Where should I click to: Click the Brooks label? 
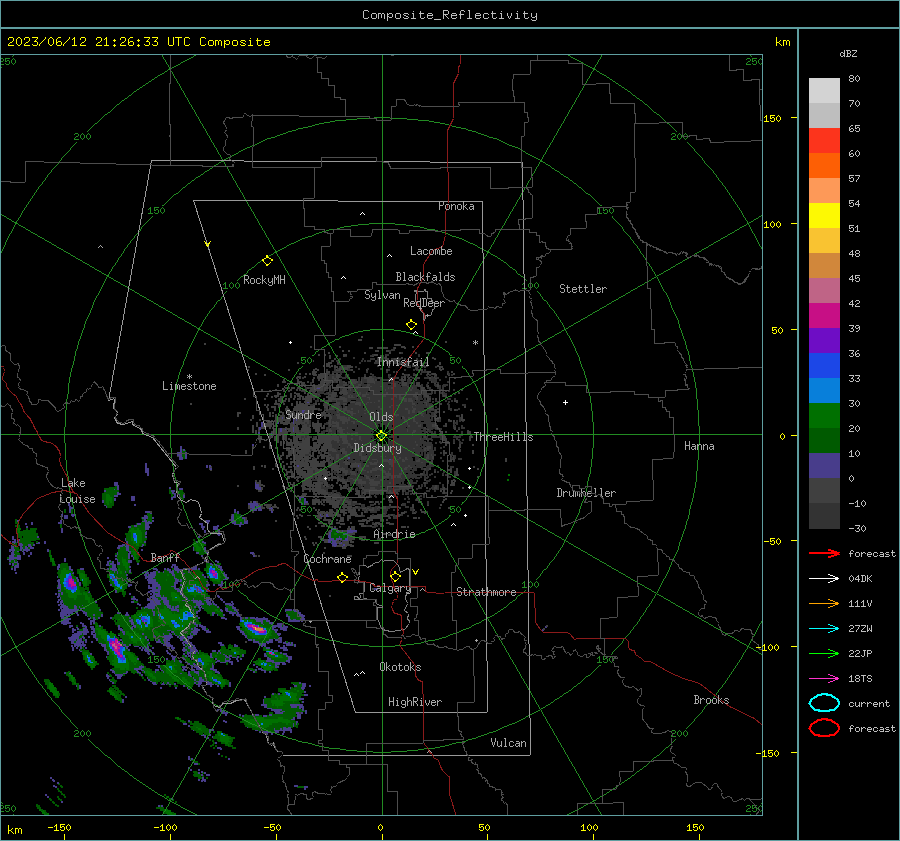click(711, 700)
